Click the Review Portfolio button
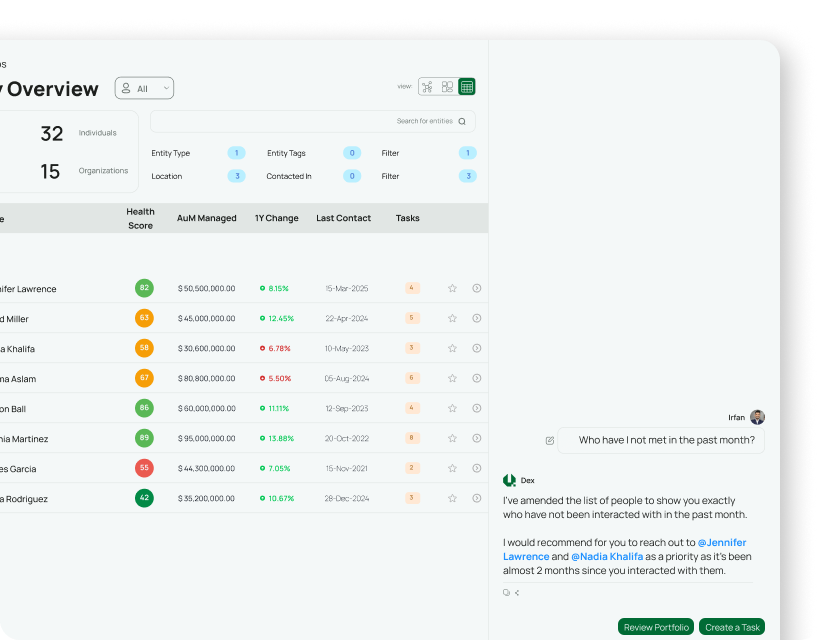Screen dimensions: 820x640 pos(656,627)
